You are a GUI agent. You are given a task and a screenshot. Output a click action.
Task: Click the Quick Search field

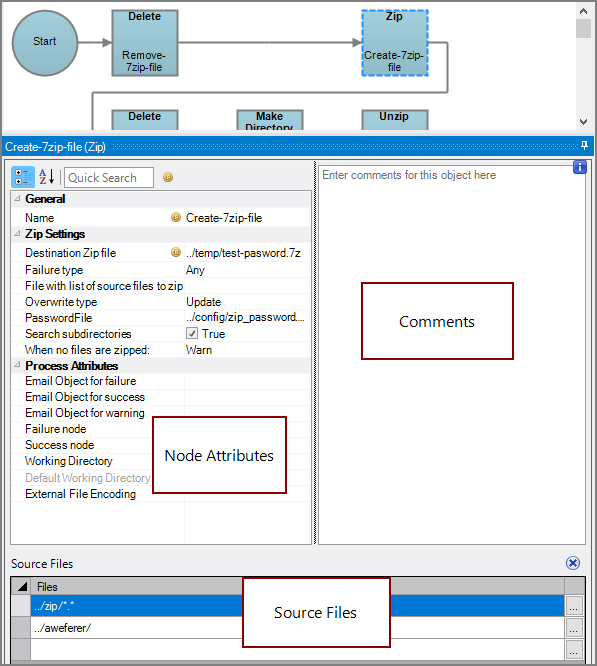[x=109, y=177]
